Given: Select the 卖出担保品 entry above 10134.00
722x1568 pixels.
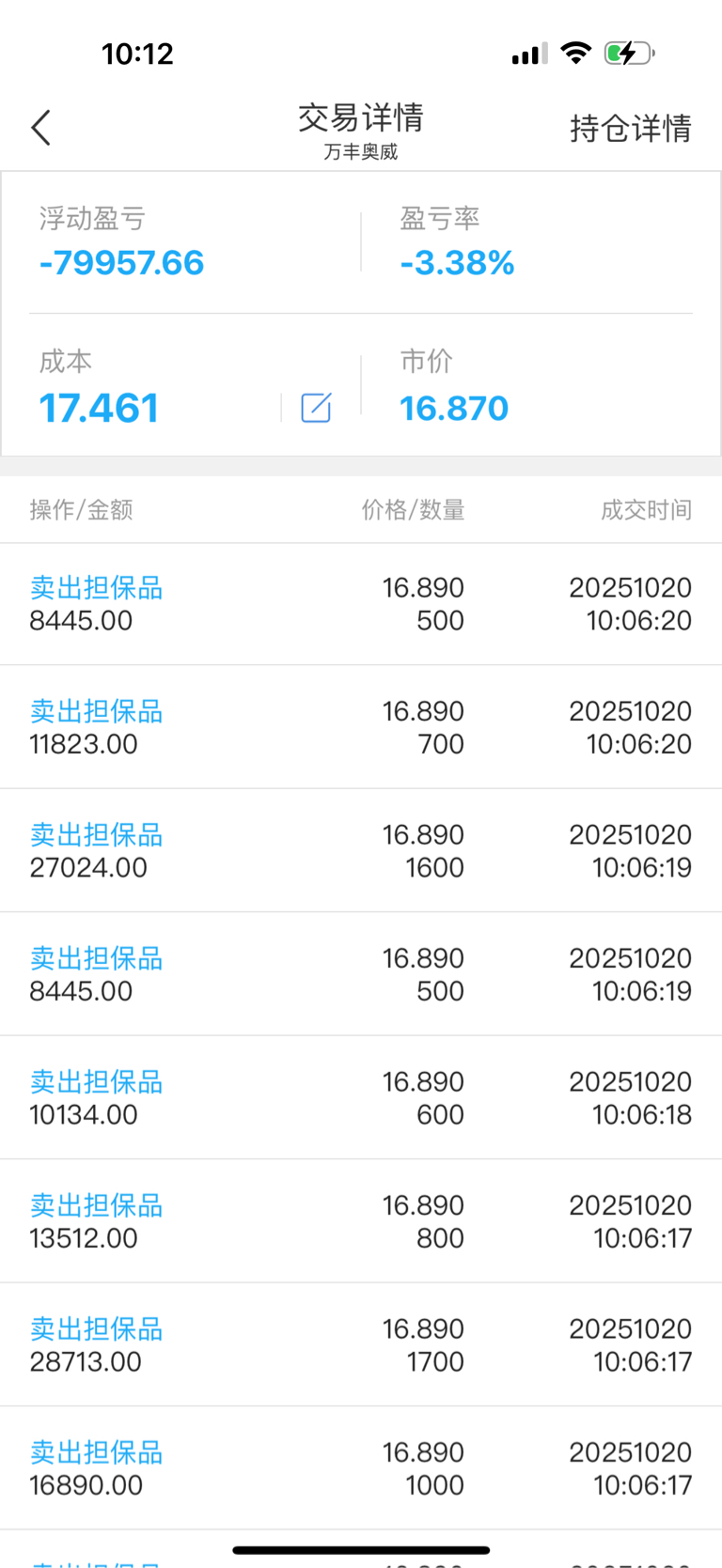Looking at the screenshot, I should [96, 1082].
